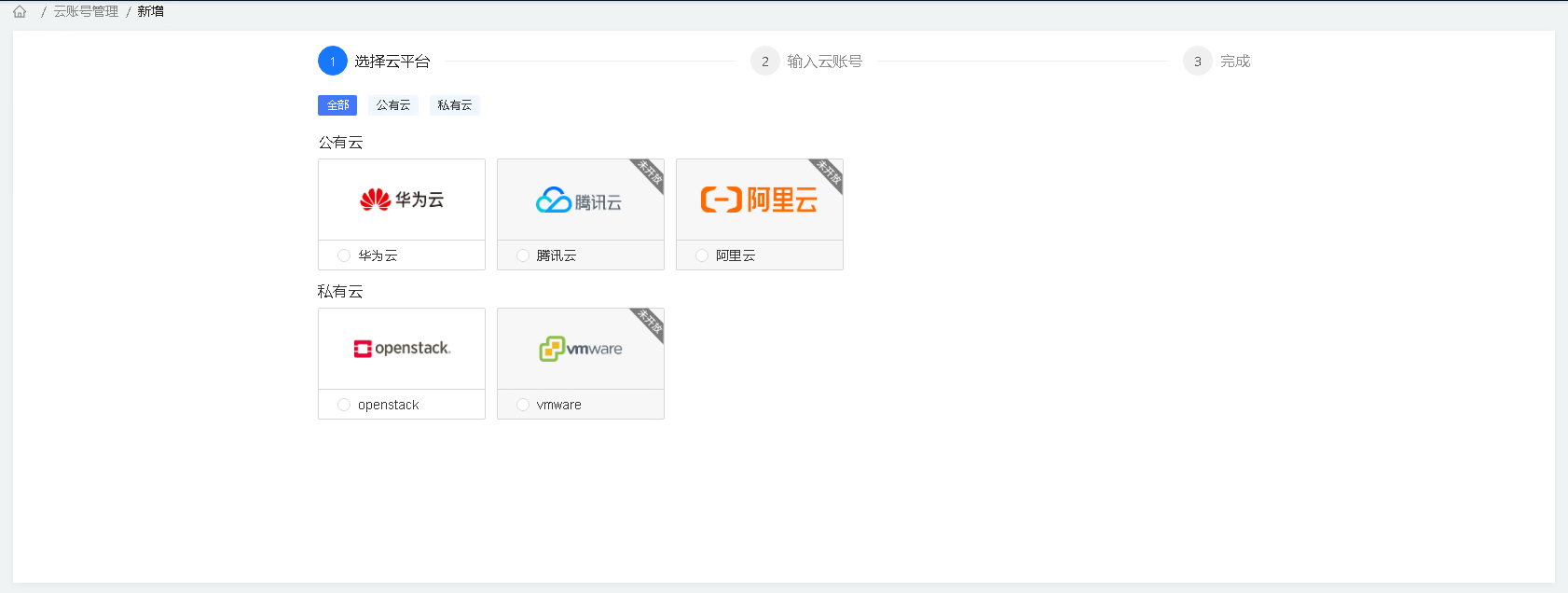Click the openstack radio label text
Viewport: 1568px width, 593px height.
[389, 405]
